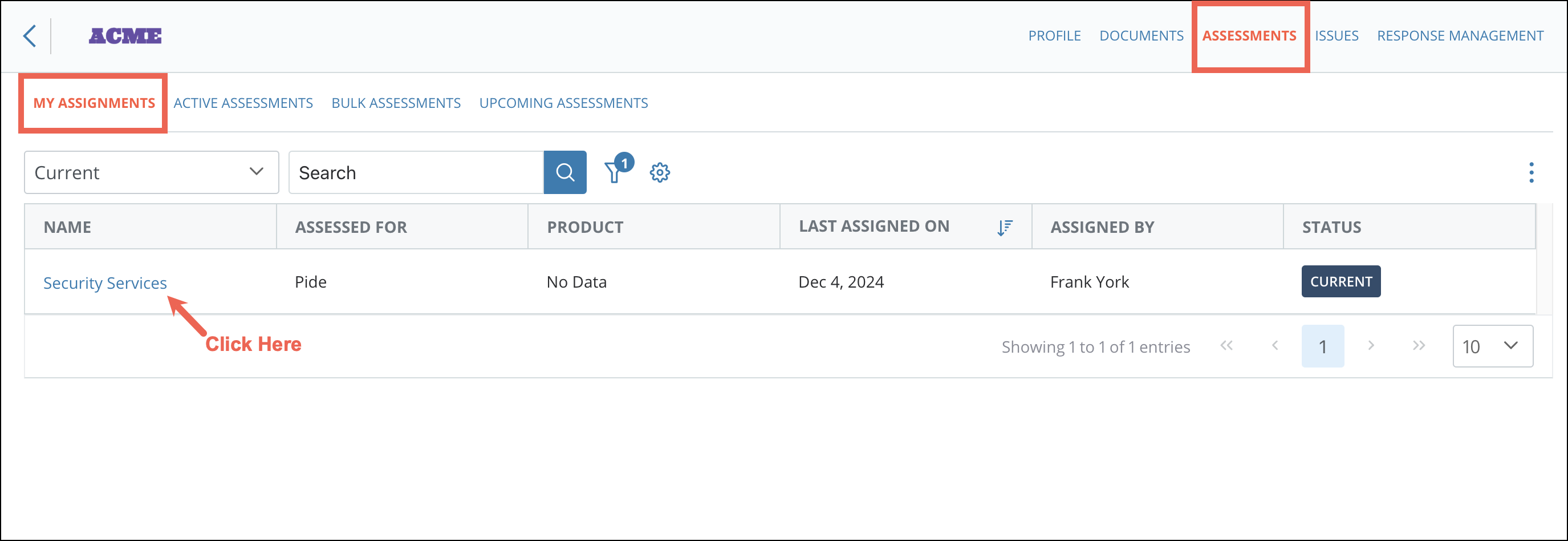Screen dimensions: 1568x541
Task: Open the three-dot overflow menu
Action: 1531,173
